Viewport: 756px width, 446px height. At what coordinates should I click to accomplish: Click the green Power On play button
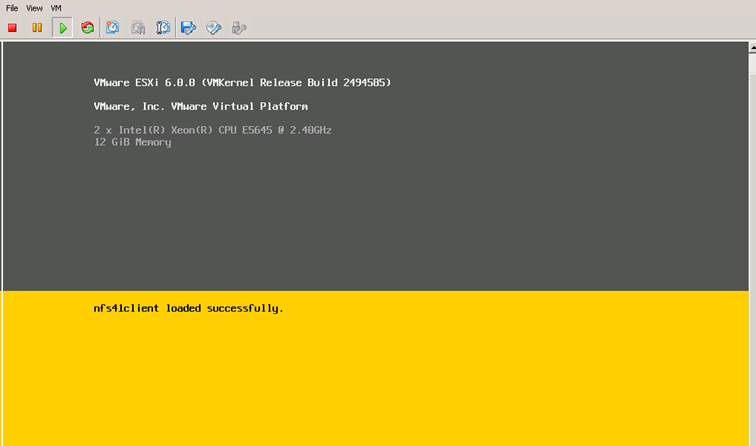coord(62,28)
